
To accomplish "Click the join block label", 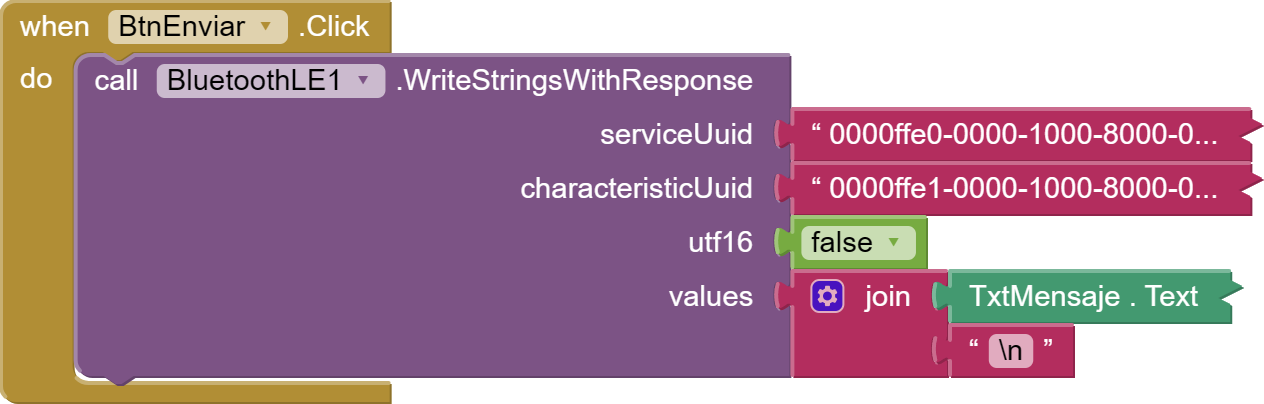I will [887, 296].
